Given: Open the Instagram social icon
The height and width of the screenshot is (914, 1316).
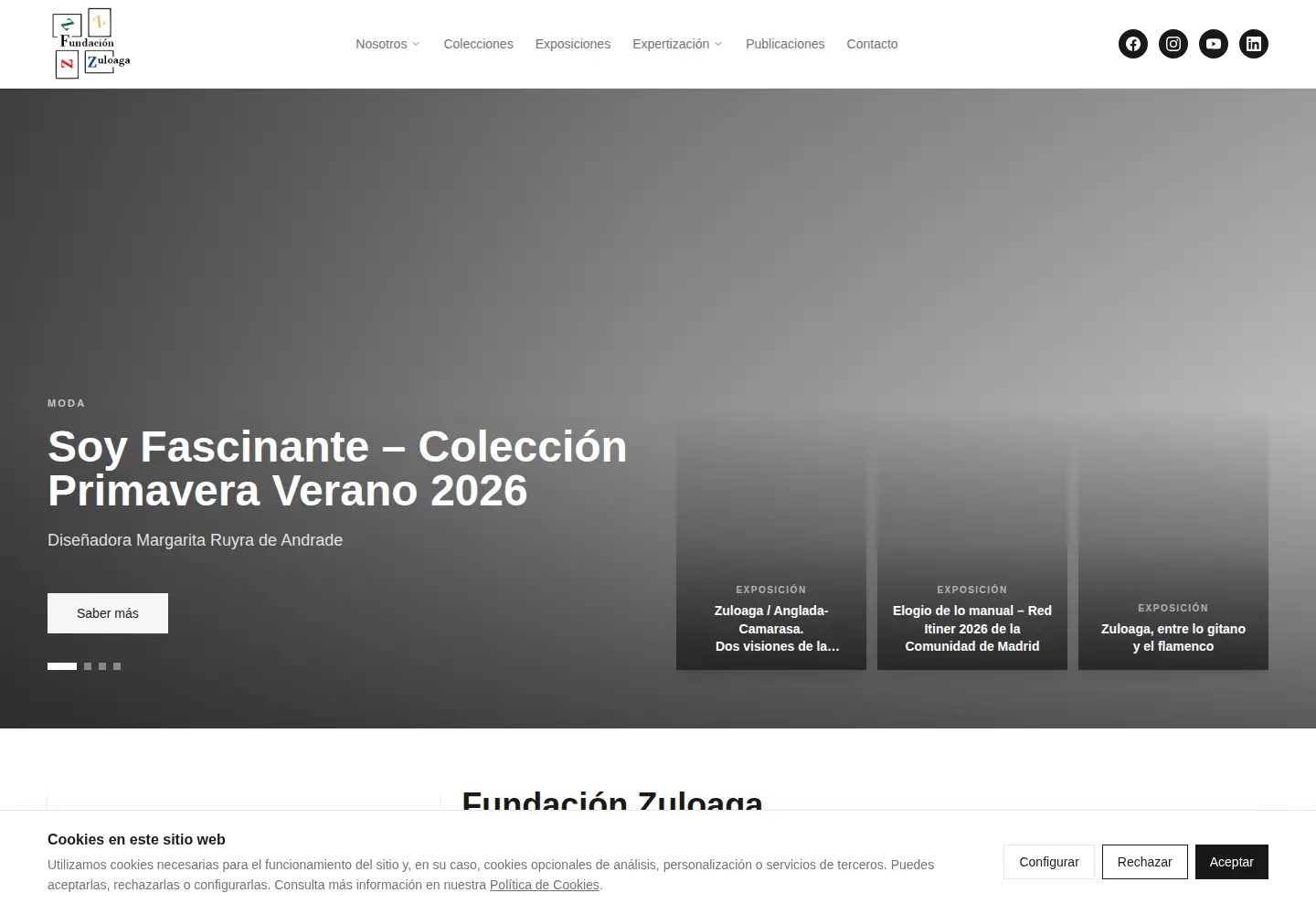Looking at the screenshot, I should pos(1173,44).
